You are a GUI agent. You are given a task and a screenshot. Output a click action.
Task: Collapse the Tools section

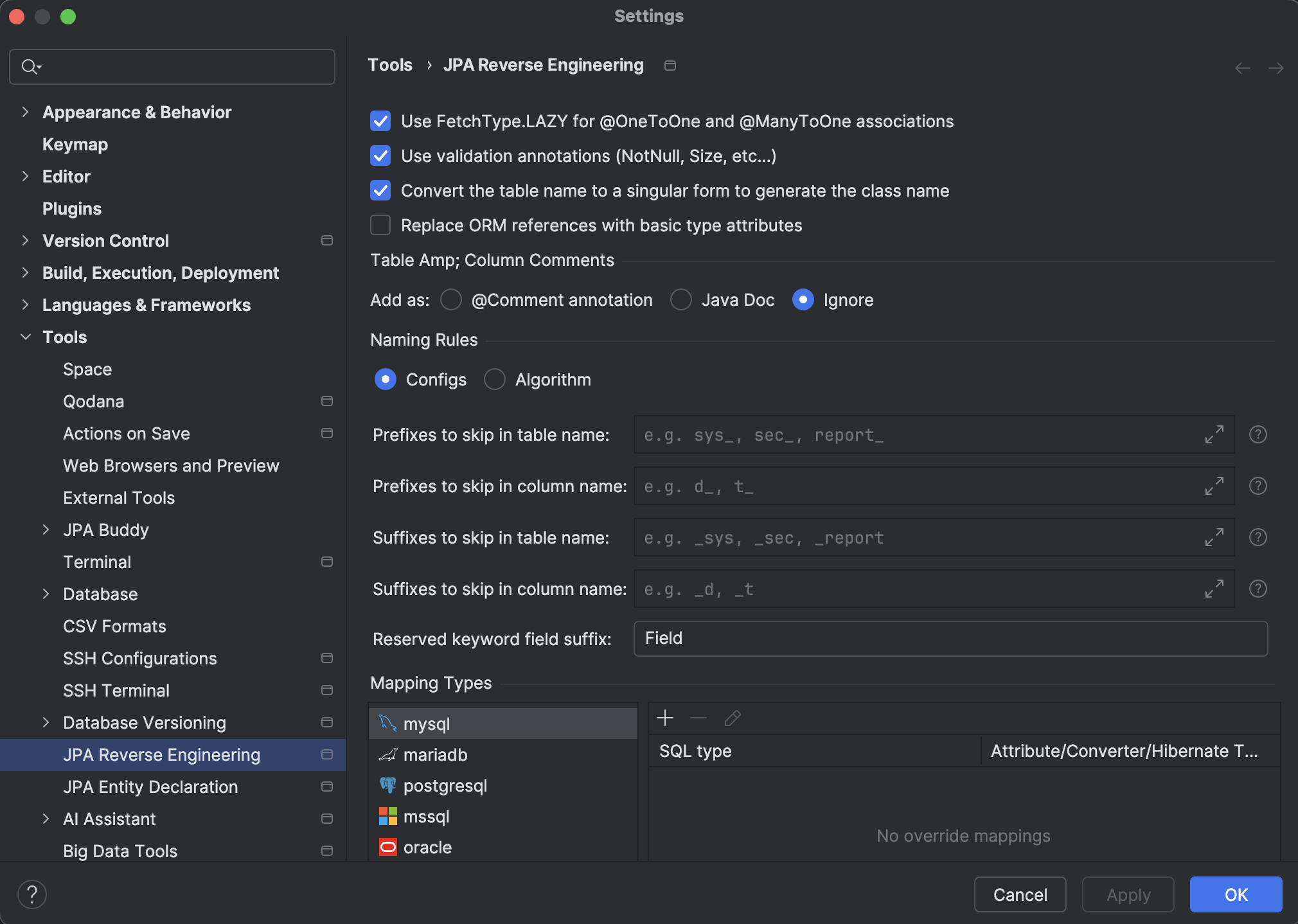click(25, 337)
